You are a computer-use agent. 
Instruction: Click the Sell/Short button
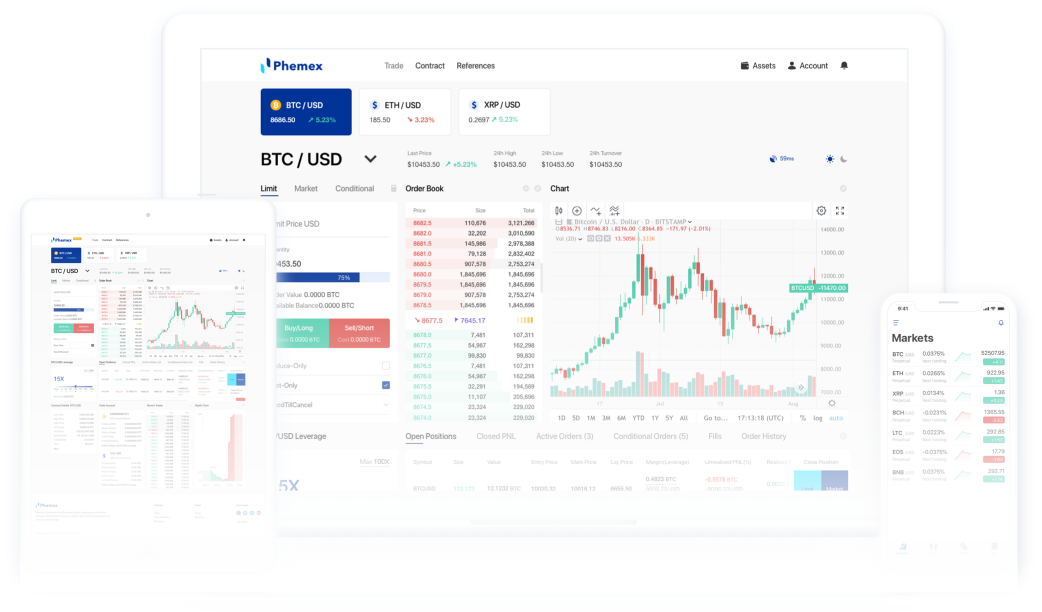pyautogui.click(x=360, y=333)
